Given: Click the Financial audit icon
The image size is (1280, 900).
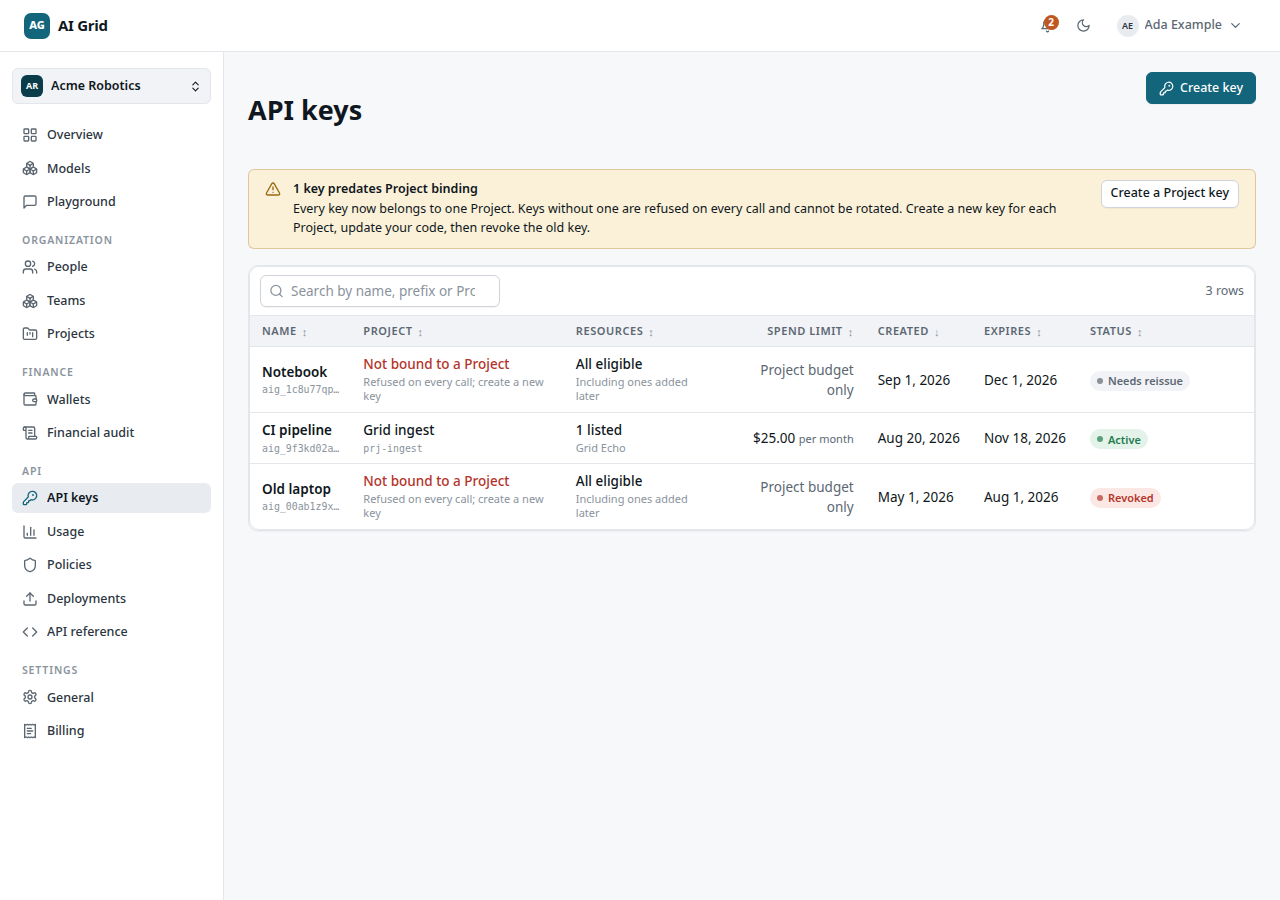Looking at the screenshot, I should (30, 433).
